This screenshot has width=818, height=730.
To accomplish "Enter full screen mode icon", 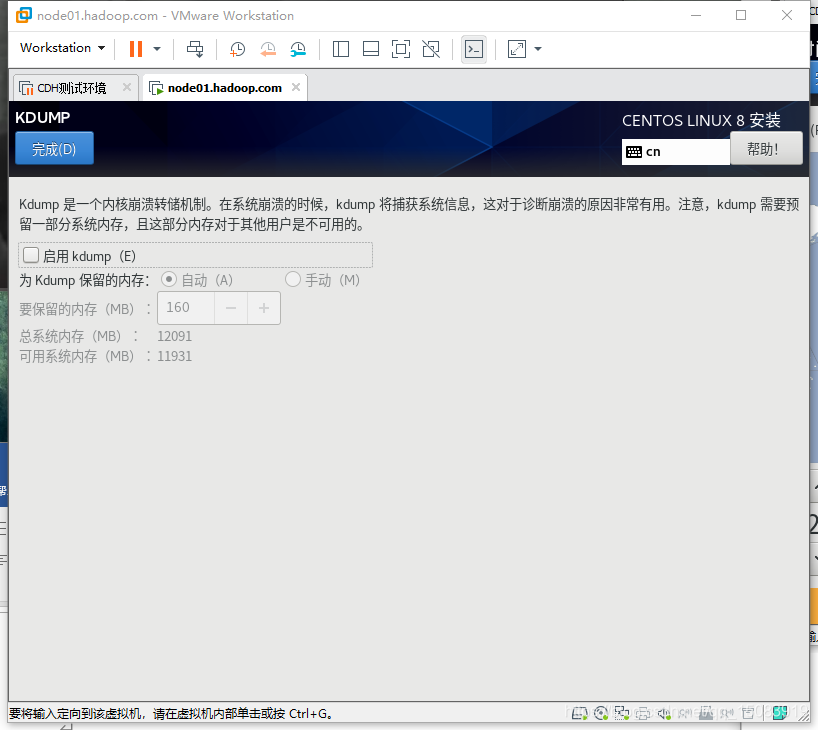I will click(x=401, y=49).
